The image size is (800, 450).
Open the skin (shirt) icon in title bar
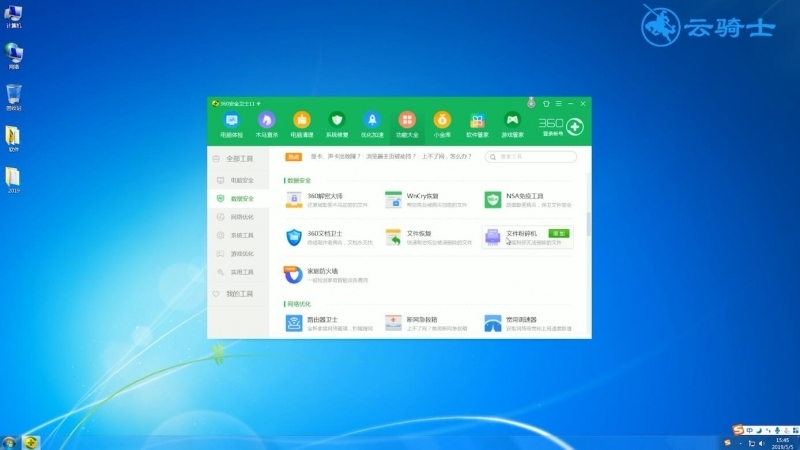point(546,104)
